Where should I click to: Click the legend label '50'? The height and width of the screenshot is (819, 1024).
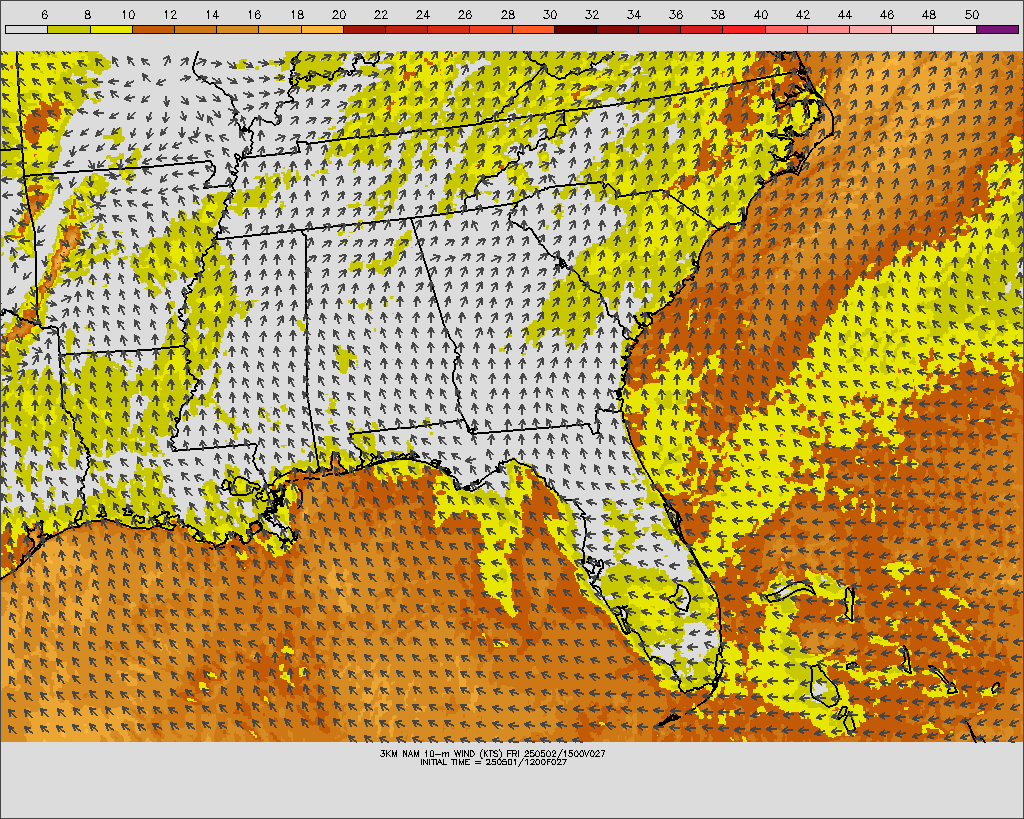coord(972,14)
